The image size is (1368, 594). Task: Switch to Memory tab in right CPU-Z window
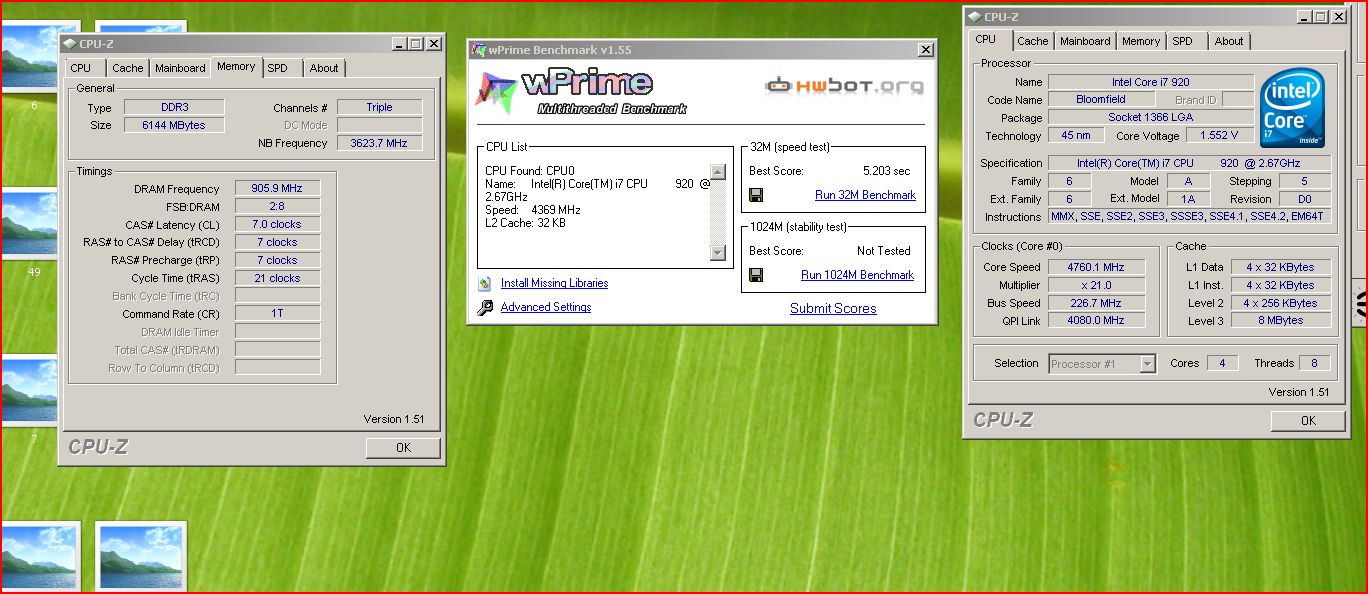(1141, 41)
